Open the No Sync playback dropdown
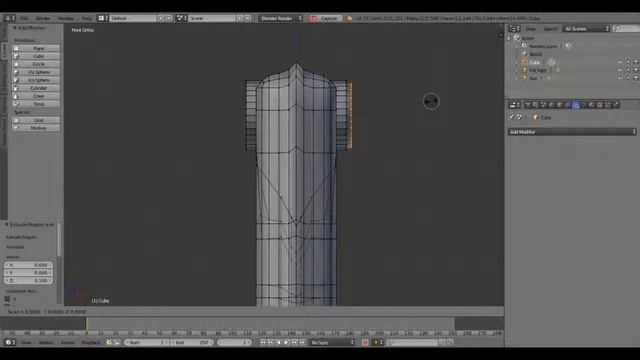The width and height of the screenshot is (640, 360). (332, 342)
